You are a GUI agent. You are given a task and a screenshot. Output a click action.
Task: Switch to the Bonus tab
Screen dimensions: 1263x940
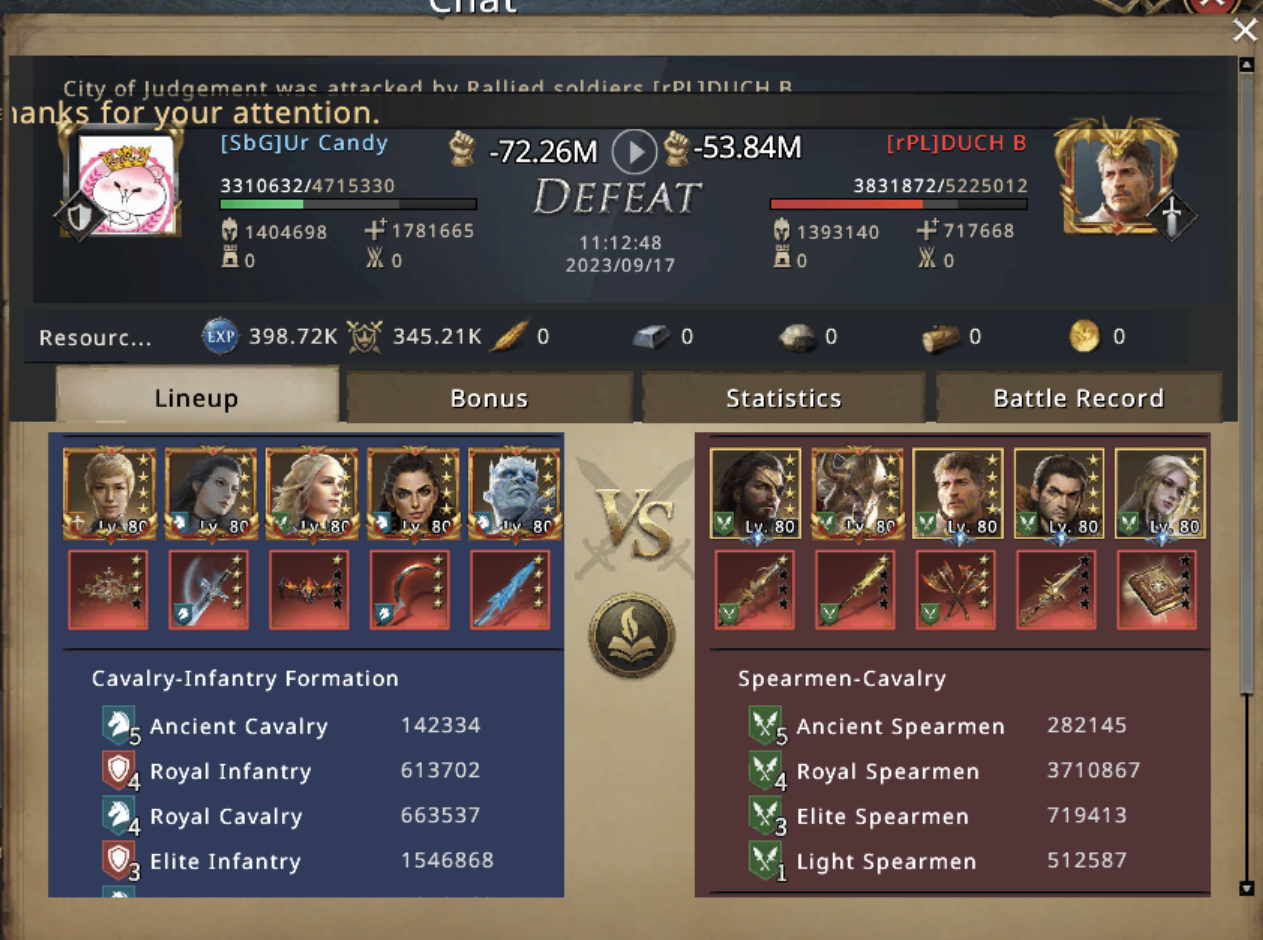click(x=489, y=397)
